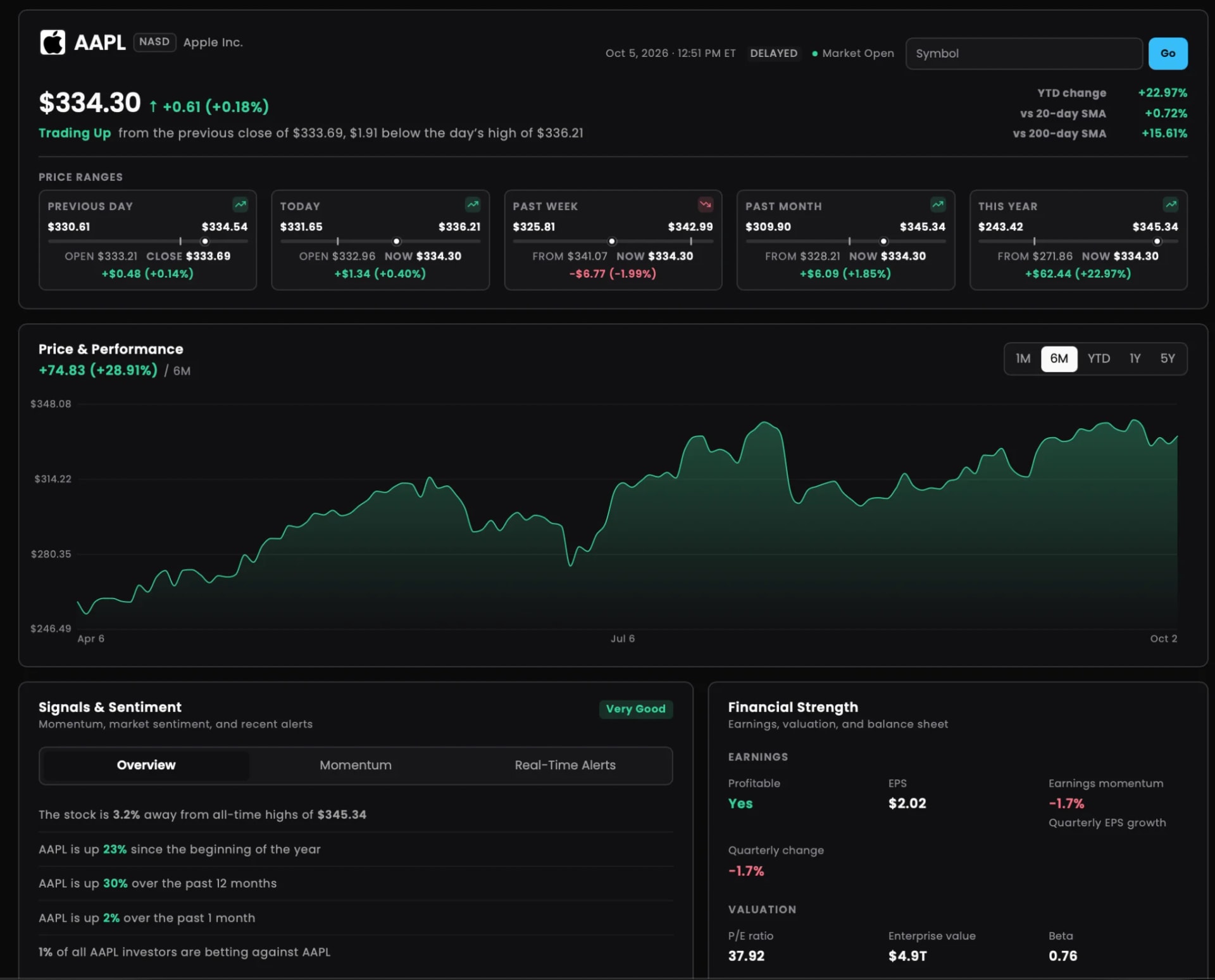1215x980 pixels.
Task: Click the green Market Open status dot
Action: point(815,54)
